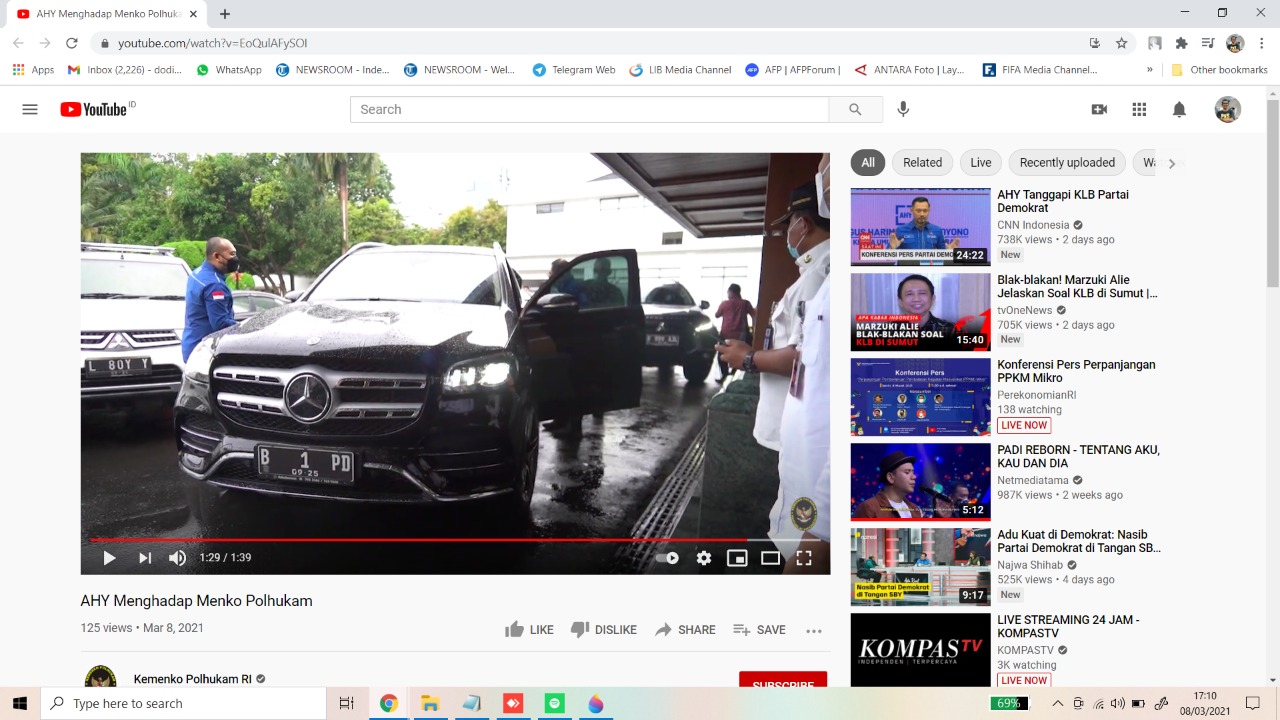Open AHY Tanggapi KLB Partai Demokrat thumbnail
1280x720 pixels.
tap(920, 226)
